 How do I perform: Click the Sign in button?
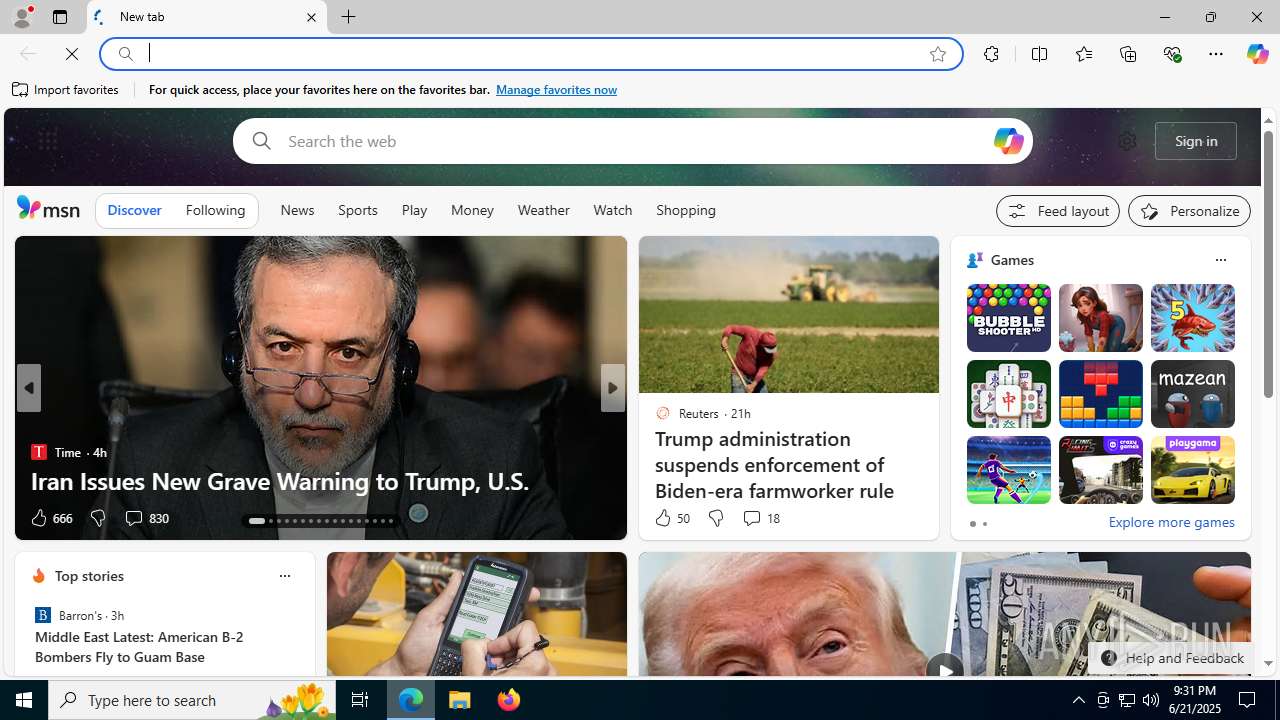[x=1195, y=141]
